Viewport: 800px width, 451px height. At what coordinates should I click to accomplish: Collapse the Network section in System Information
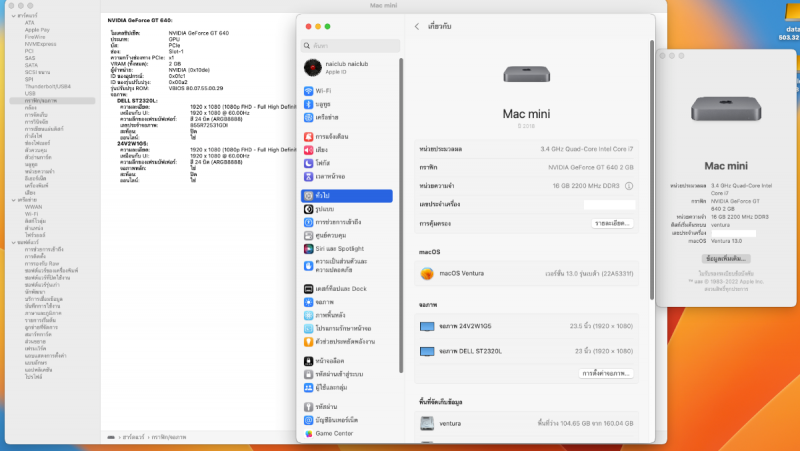(13, 200)
